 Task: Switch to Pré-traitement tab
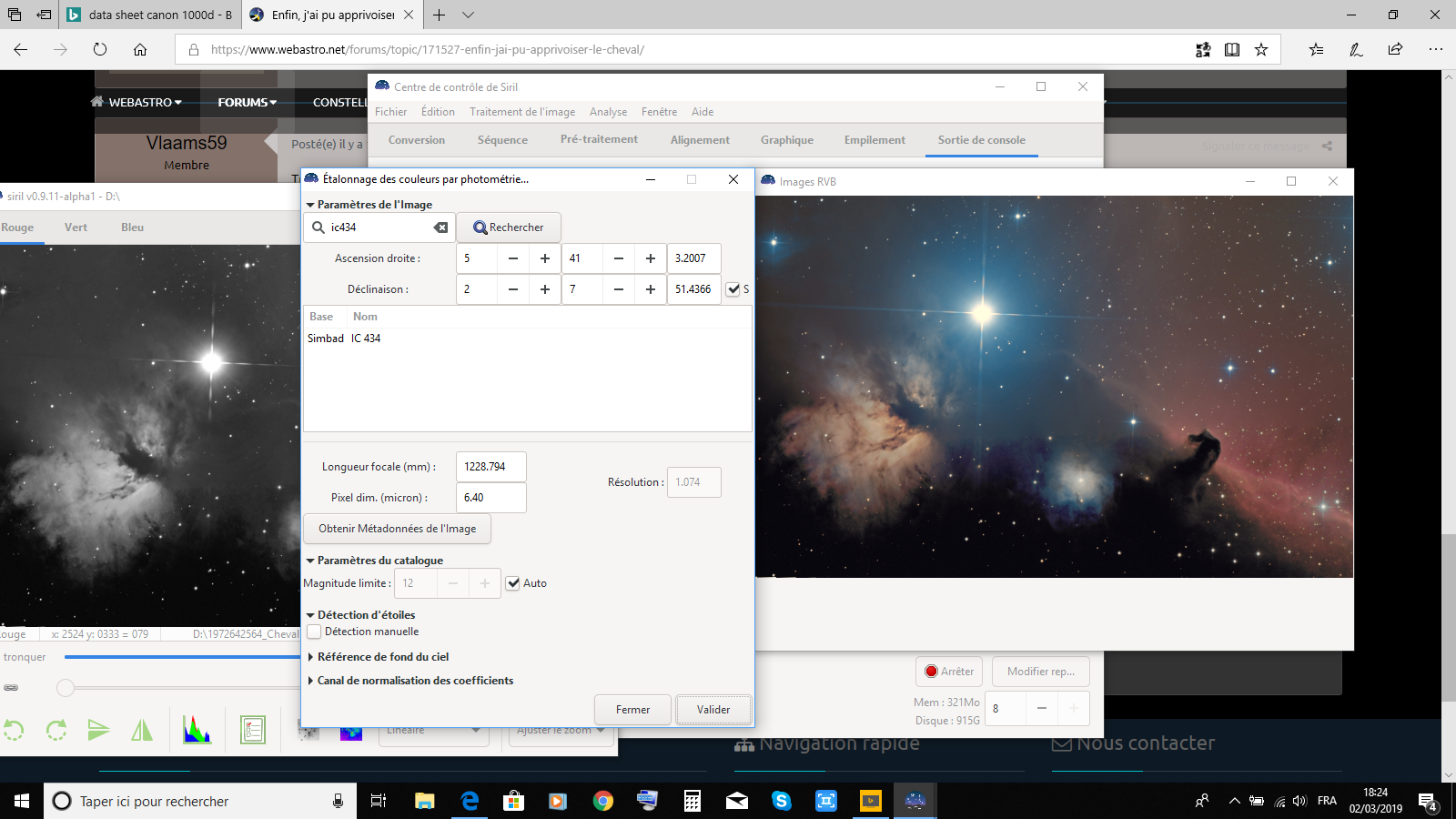click(x=599, y=139)
